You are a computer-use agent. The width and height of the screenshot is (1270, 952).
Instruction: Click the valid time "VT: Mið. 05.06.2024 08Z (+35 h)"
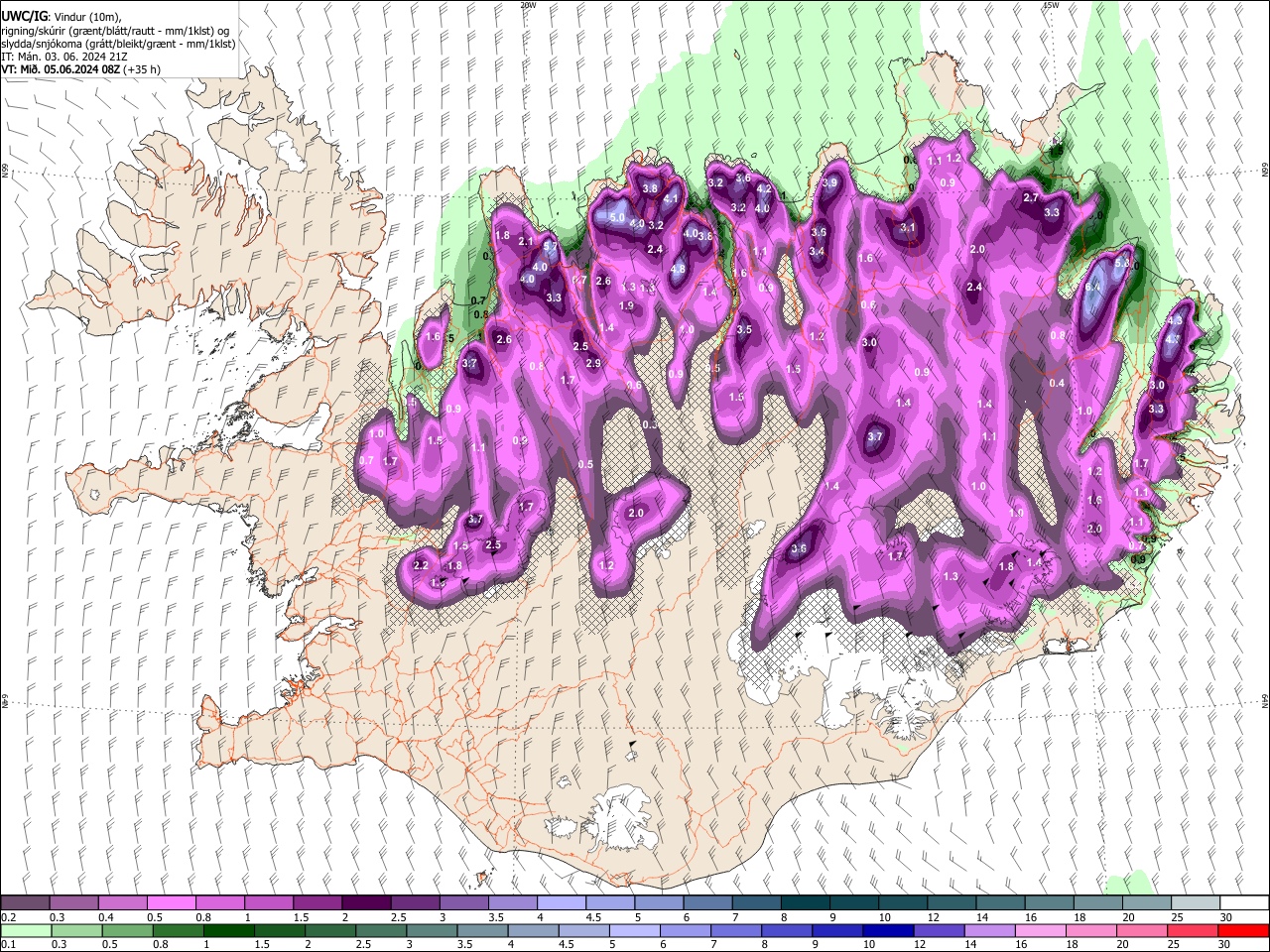point(82,69)
